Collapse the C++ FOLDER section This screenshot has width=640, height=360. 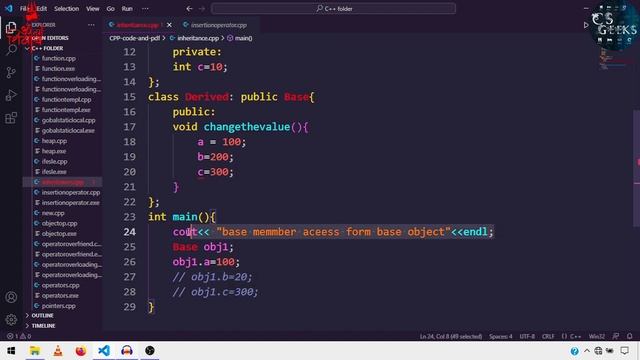47,48
